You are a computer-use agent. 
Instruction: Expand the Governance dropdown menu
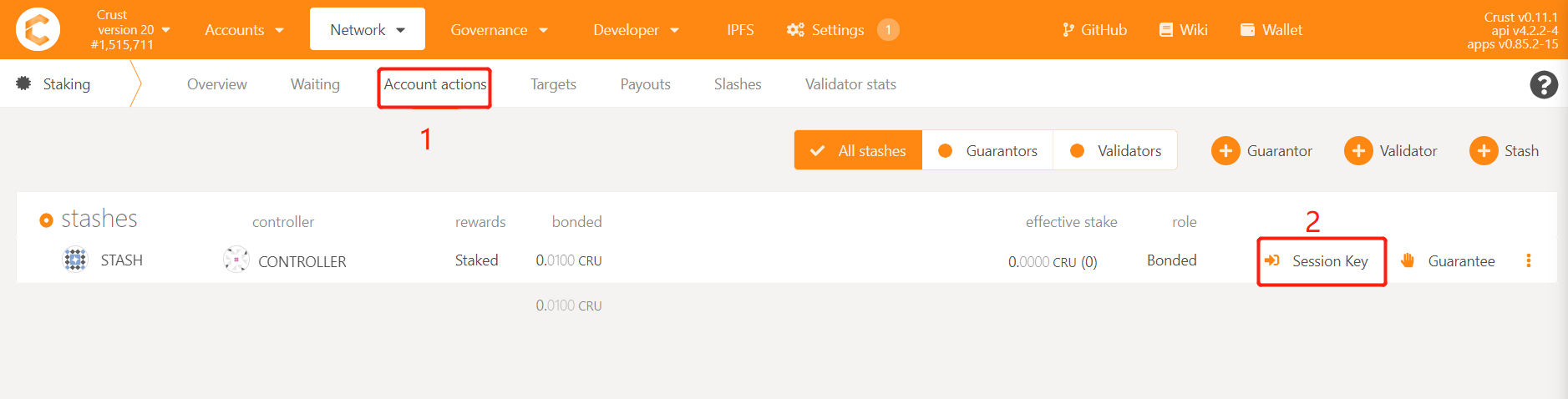pos(500,30)
